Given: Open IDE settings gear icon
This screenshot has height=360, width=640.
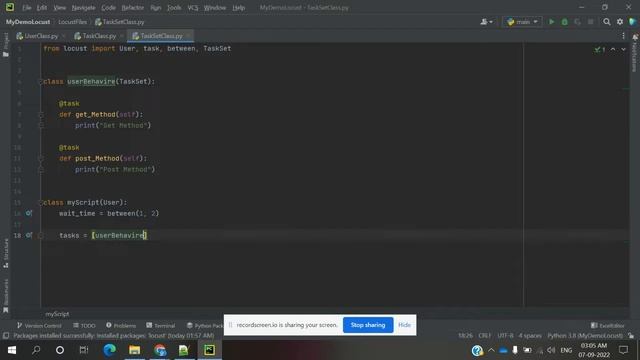Looking at the screenshot, I should 620,22.
